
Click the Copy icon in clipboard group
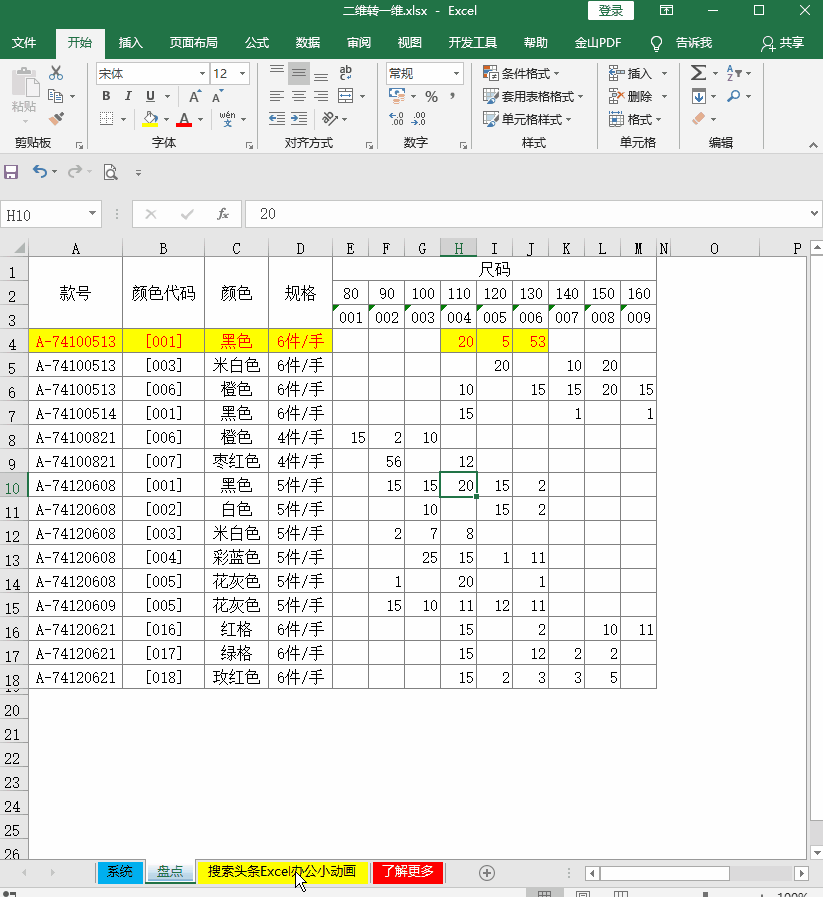click(x=55, y=96)
